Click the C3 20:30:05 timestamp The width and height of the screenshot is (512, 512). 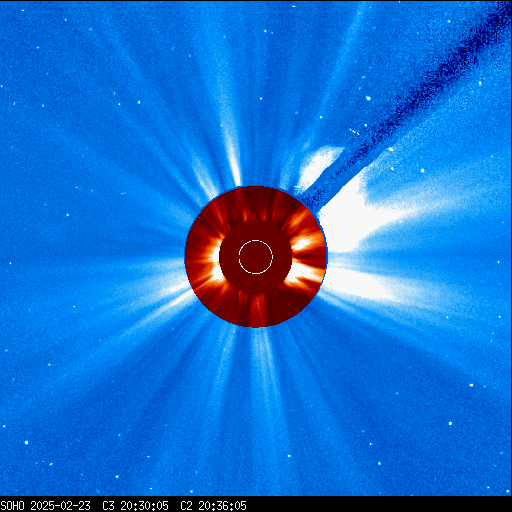[x=135, y=506]
